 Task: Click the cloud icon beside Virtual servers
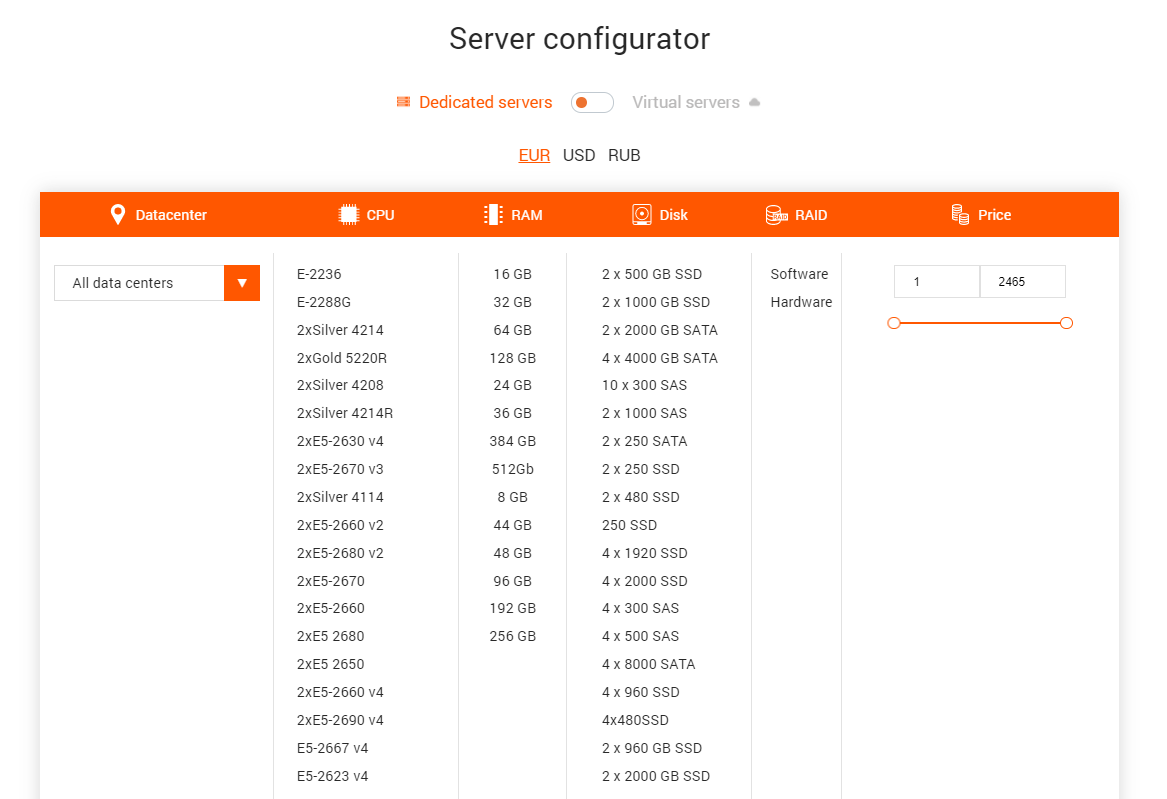coord(755,102)
